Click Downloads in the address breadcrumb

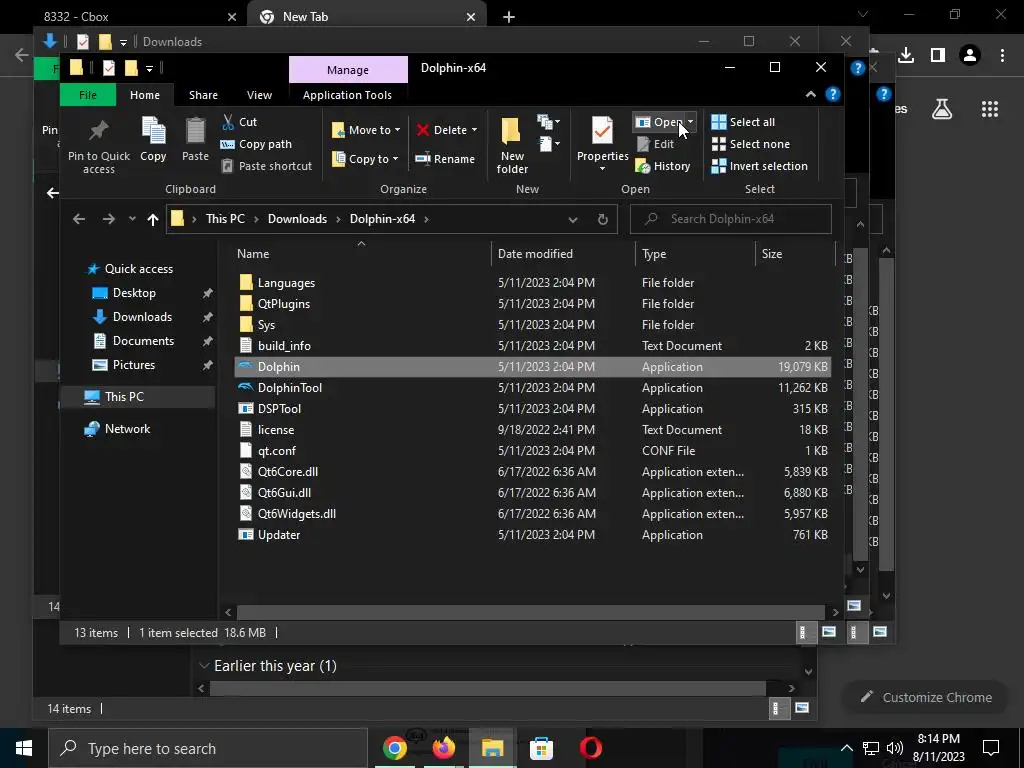297,219
